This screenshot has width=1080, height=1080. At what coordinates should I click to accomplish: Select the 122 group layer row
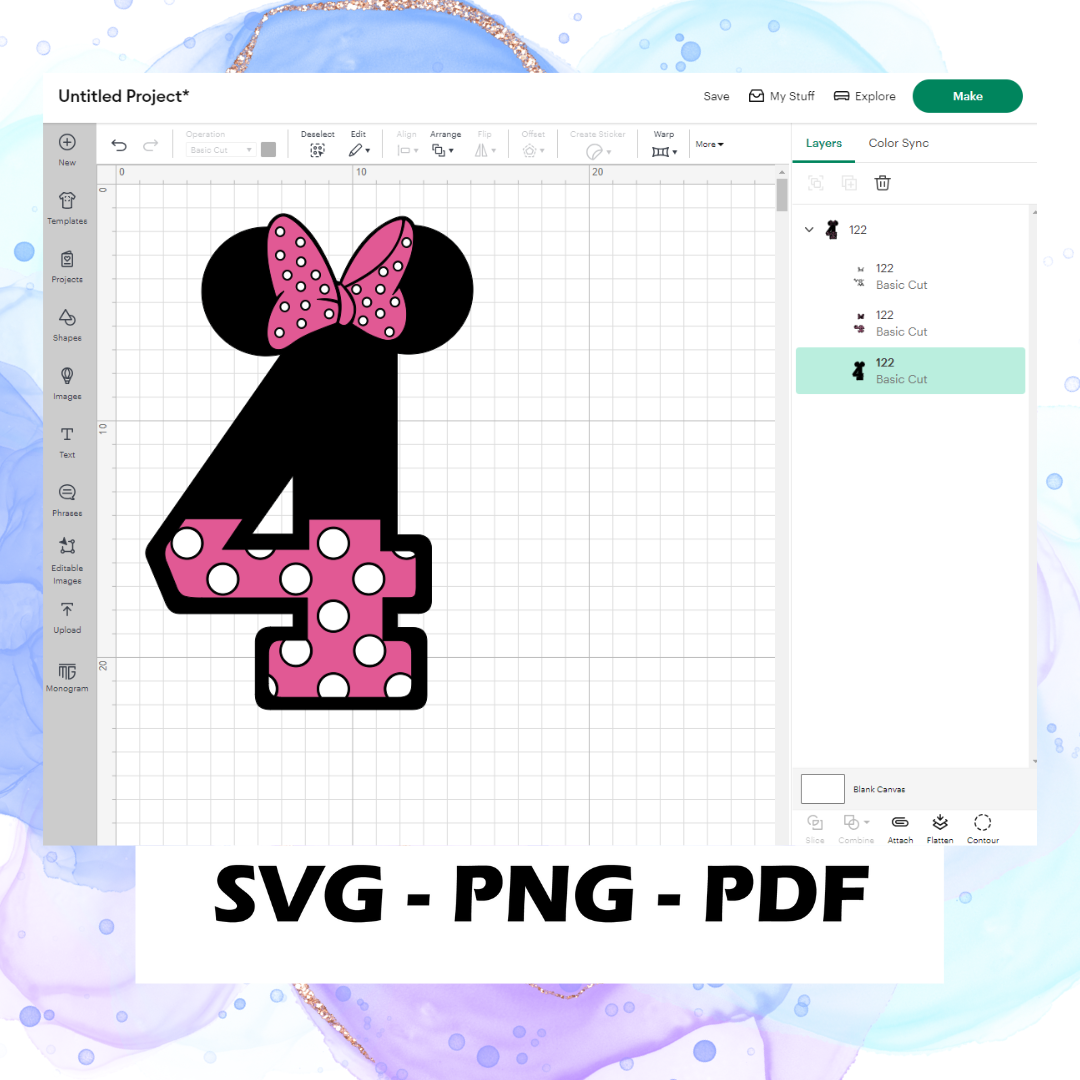coord(909,229)
